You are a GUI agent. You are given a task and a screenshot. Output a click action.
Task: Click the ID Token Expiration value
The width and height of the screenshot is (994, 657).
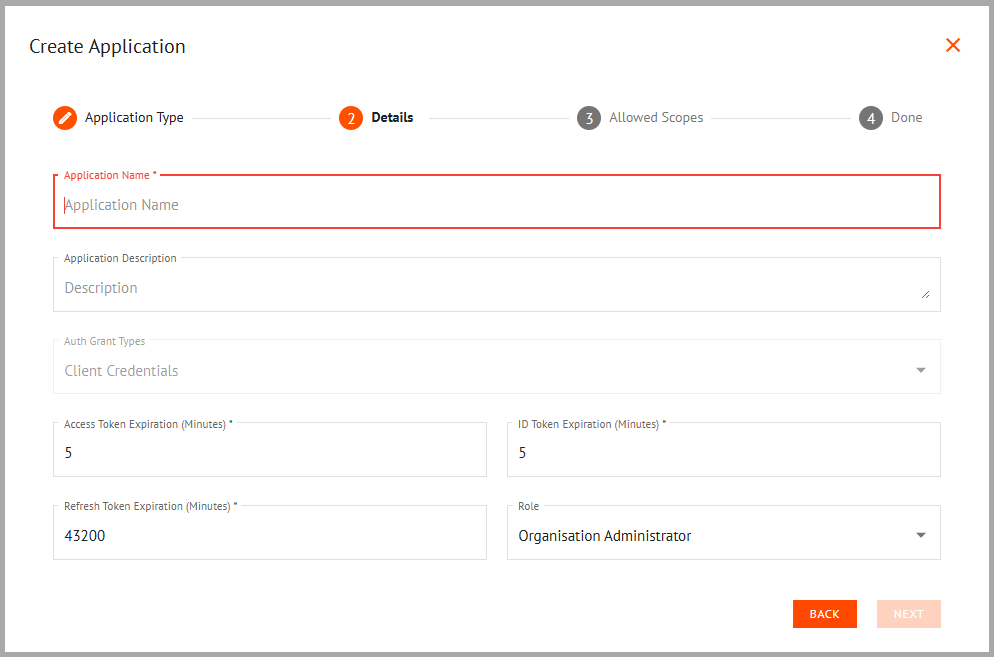(723, 452)
